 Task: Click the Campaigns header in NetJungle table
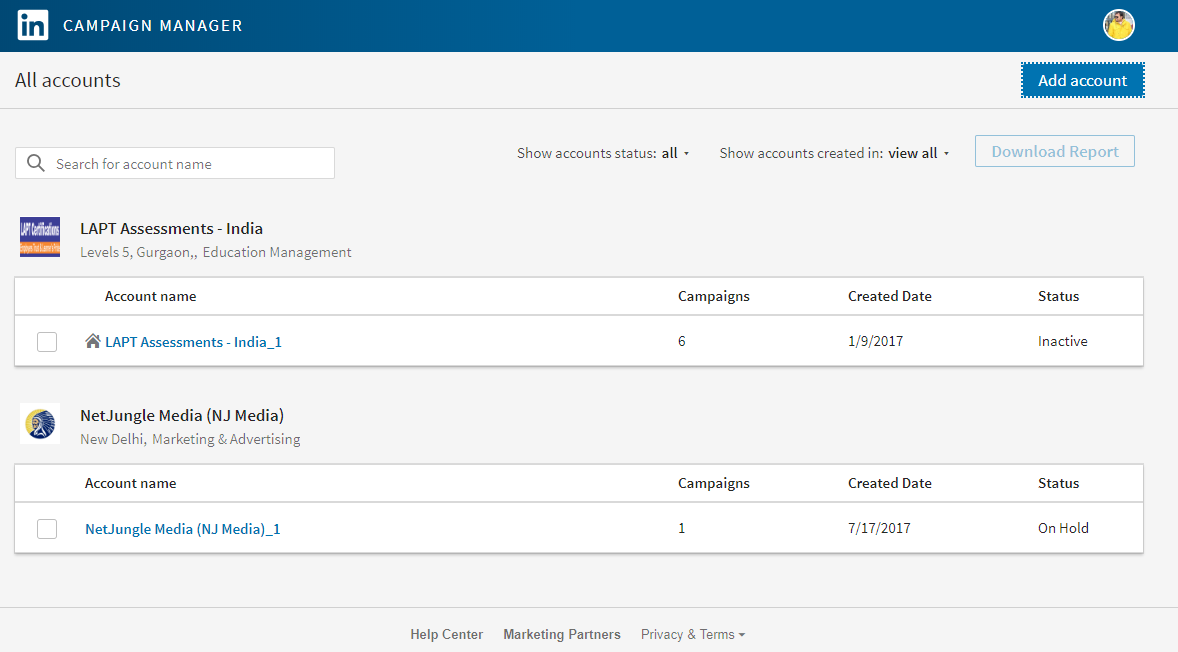[714, 483]
